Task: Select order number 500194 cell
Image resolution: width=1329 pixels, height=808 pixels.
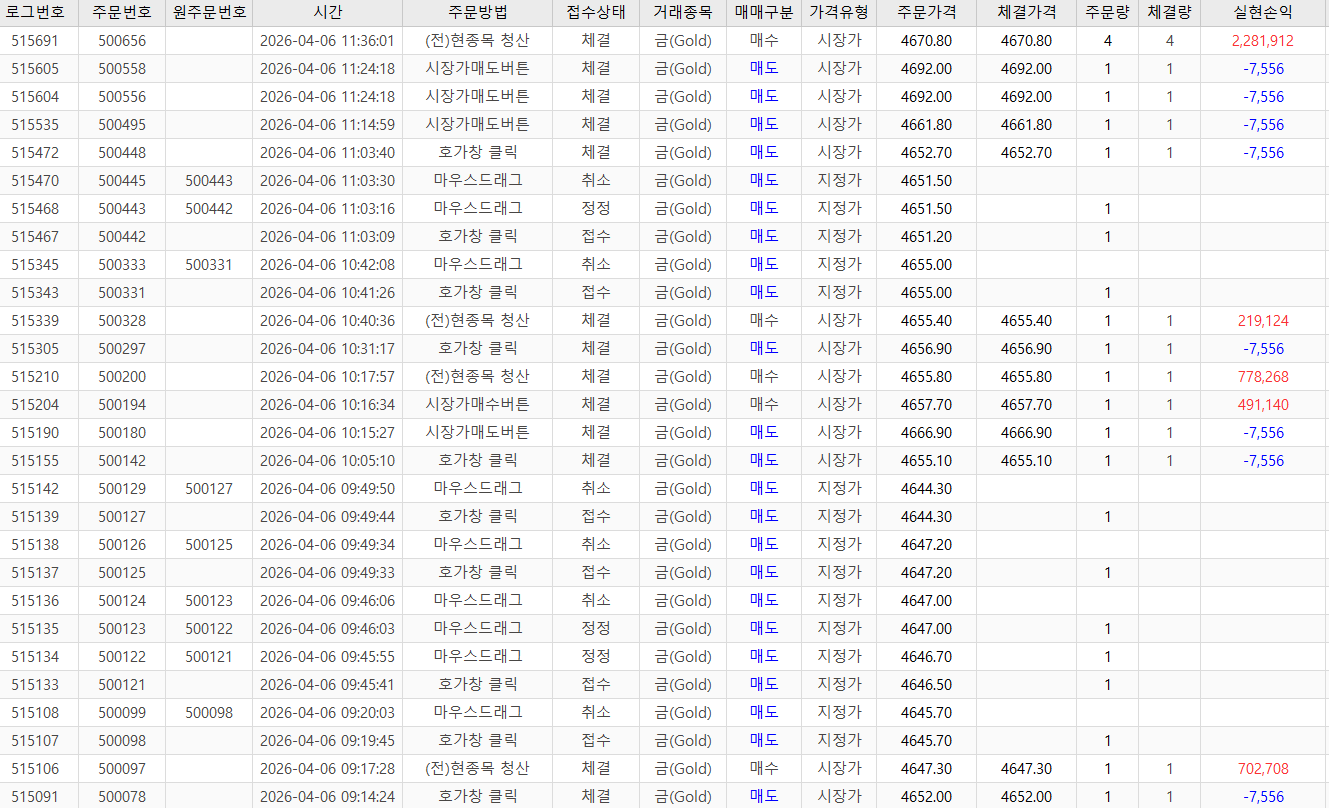Action: click(122, 405)
